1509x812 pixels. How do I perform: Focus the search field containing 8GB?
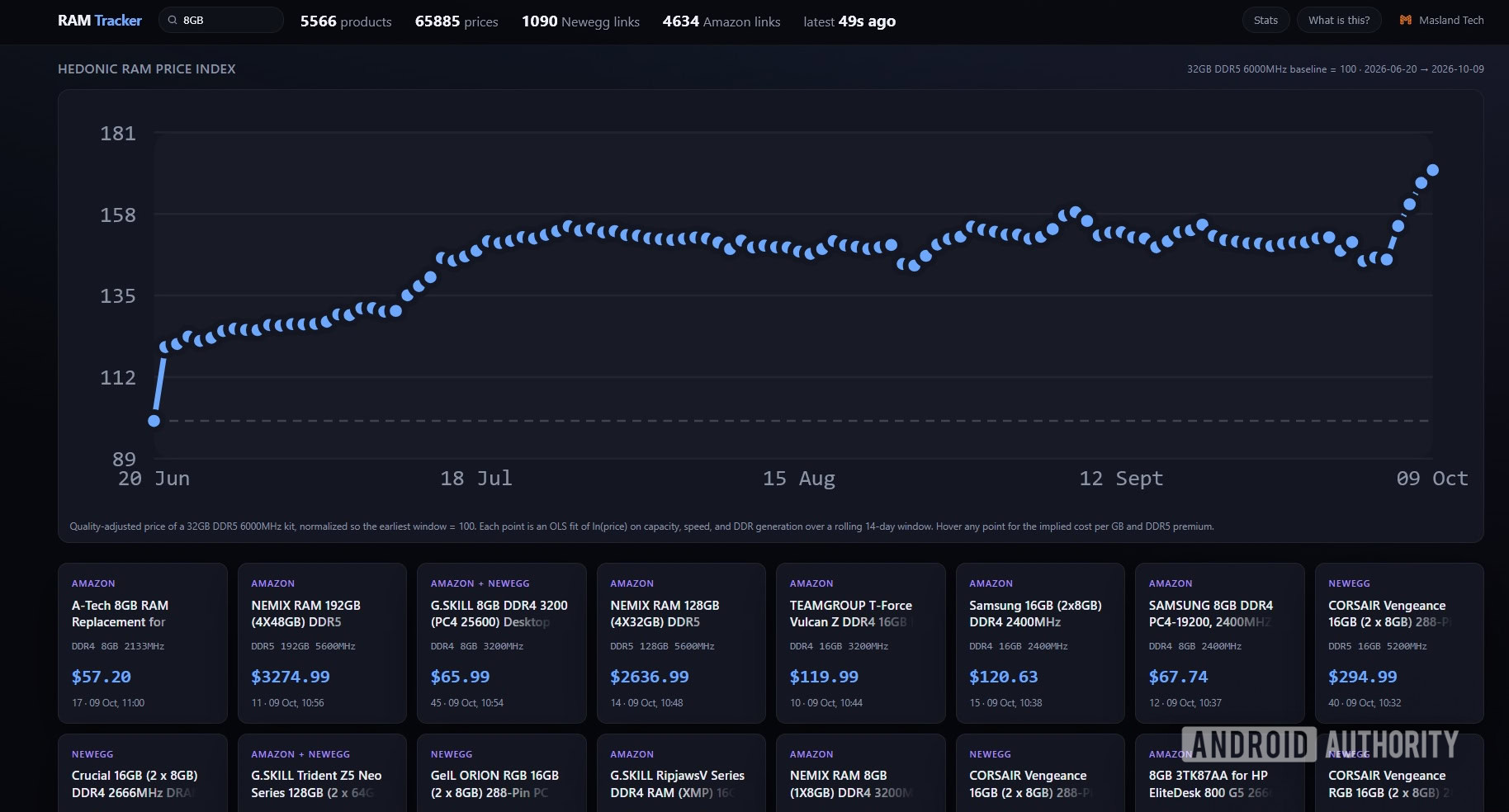click(x=221, y=21)
